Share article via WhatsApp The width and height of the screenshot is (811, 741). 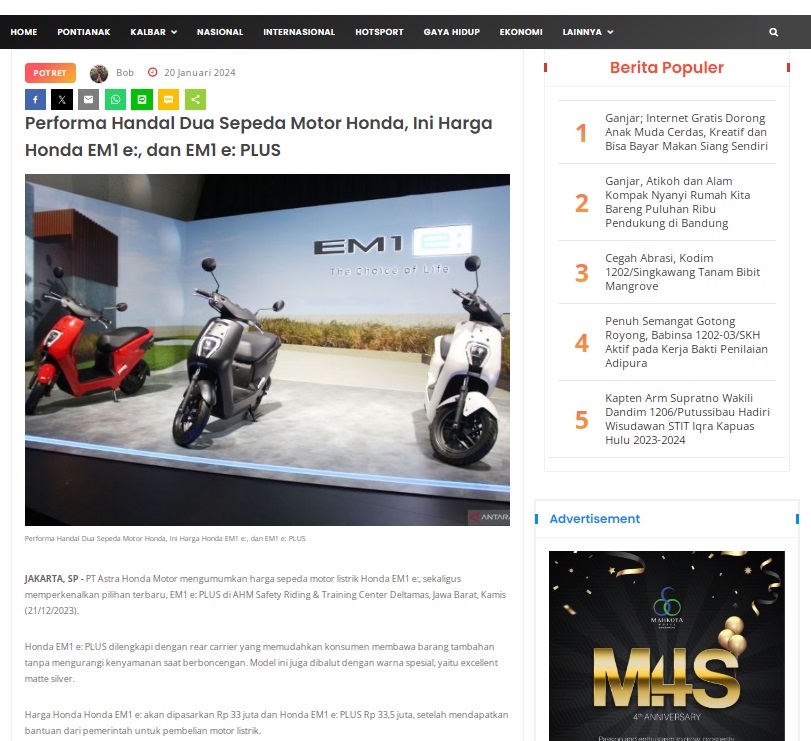(115, 99)
